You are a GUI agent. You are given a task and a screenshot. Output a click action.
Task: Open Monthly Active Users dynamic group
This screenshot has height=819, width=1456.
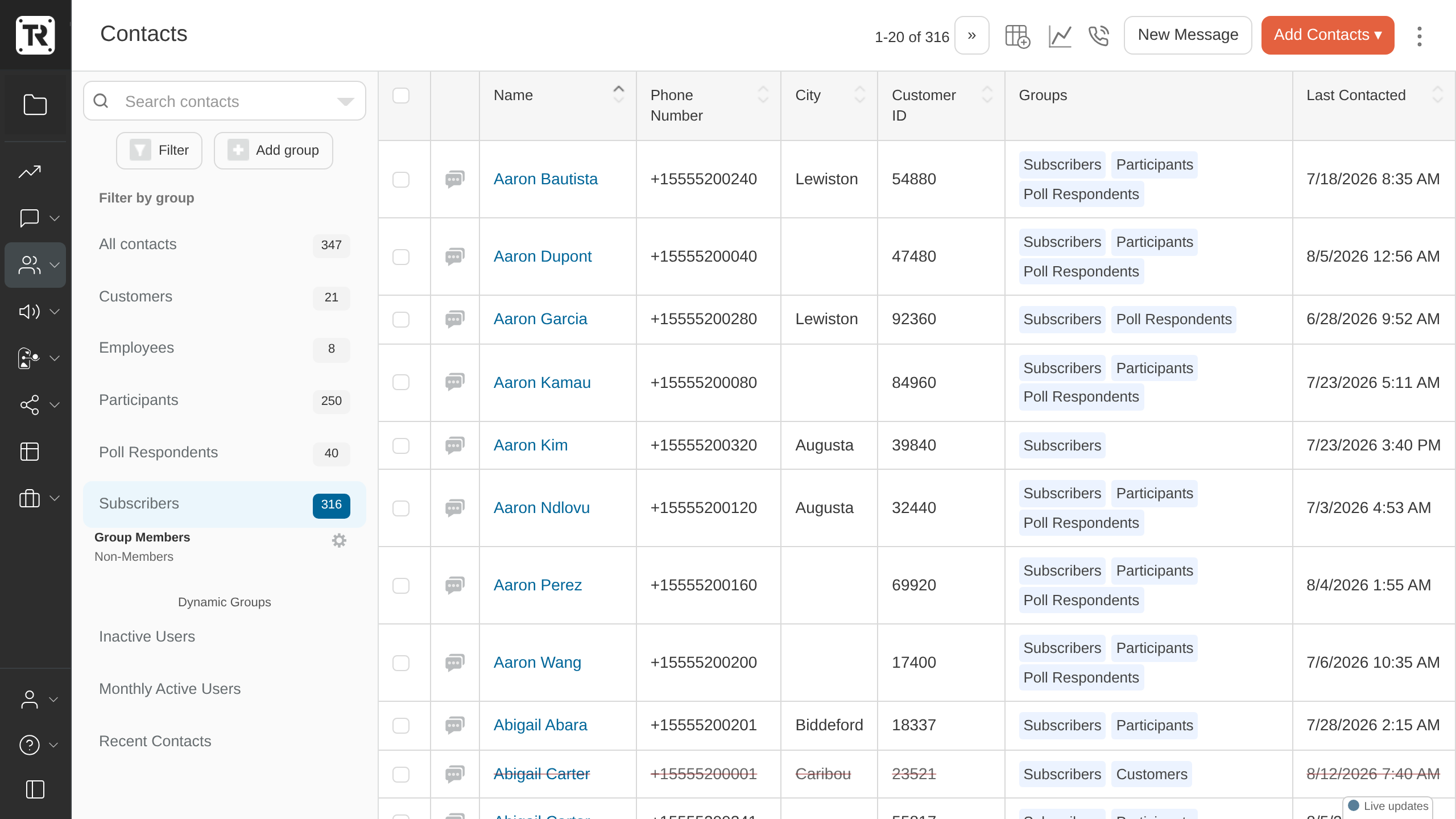[x=224, y=689]
